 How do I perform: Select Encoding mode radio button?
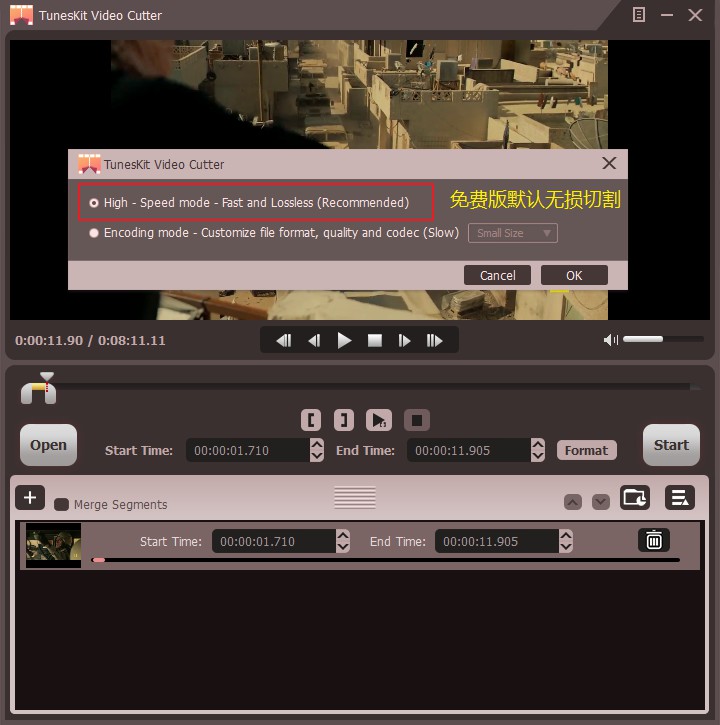click(94, 233)
